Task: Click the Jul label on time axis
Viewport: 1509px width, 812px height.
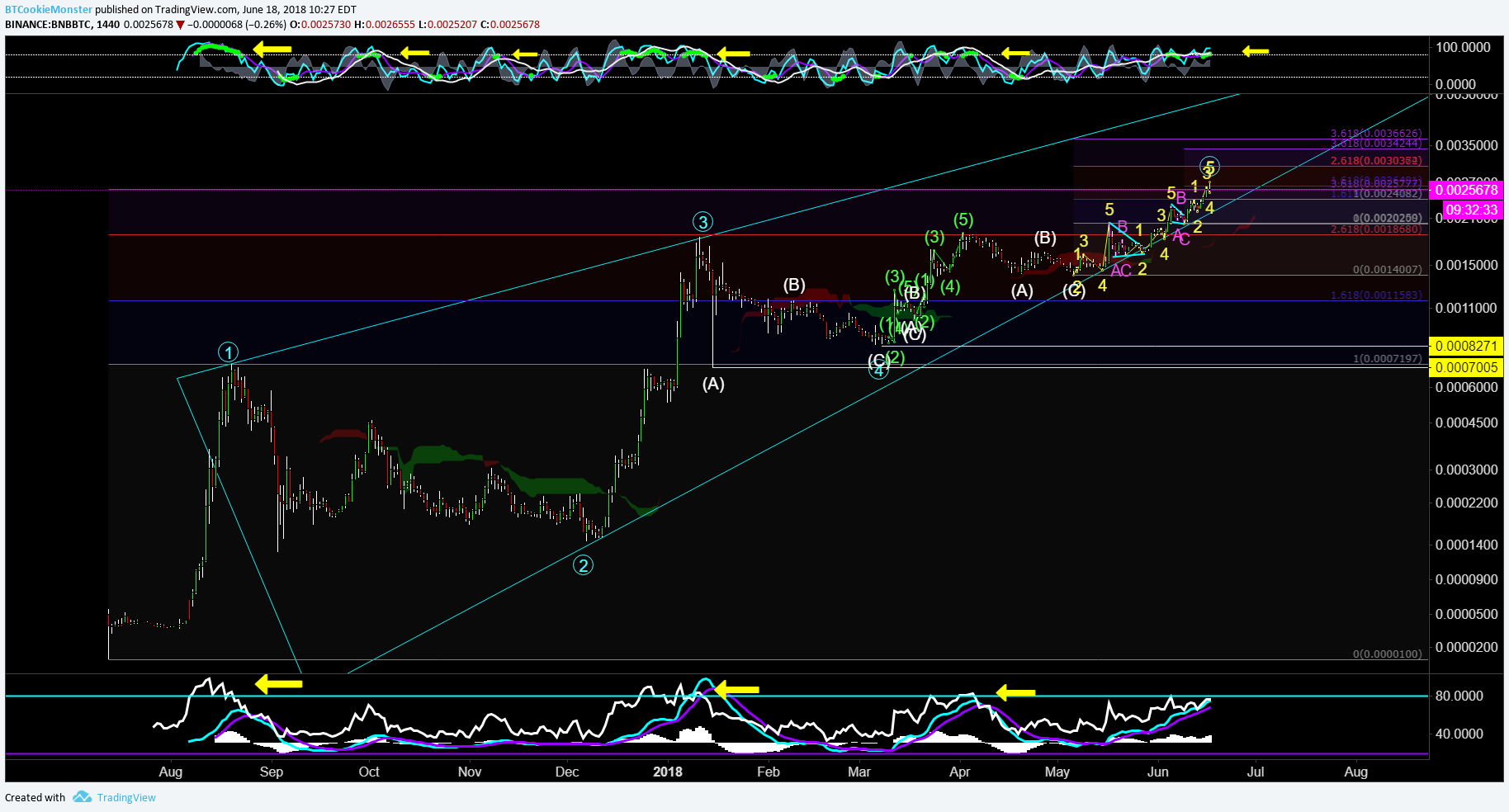Action: tap(1256, 772)
